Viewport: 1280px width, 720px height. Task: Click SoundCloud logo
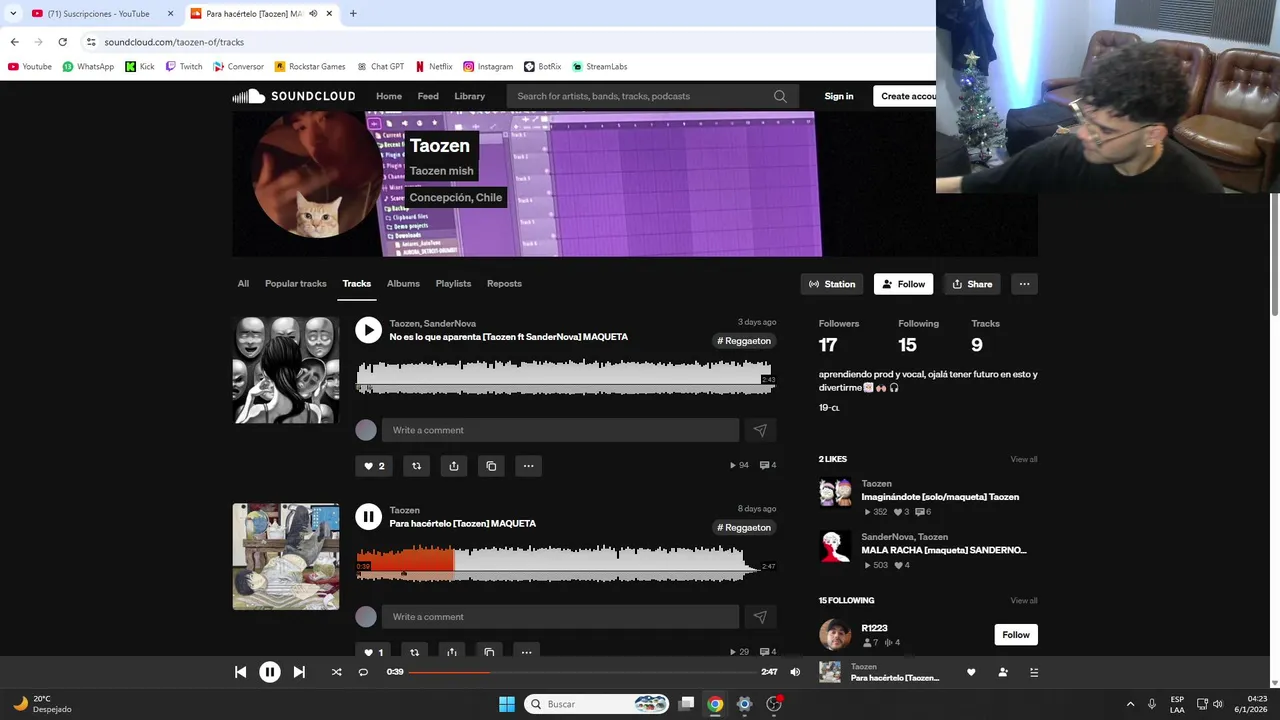[294, 96]
